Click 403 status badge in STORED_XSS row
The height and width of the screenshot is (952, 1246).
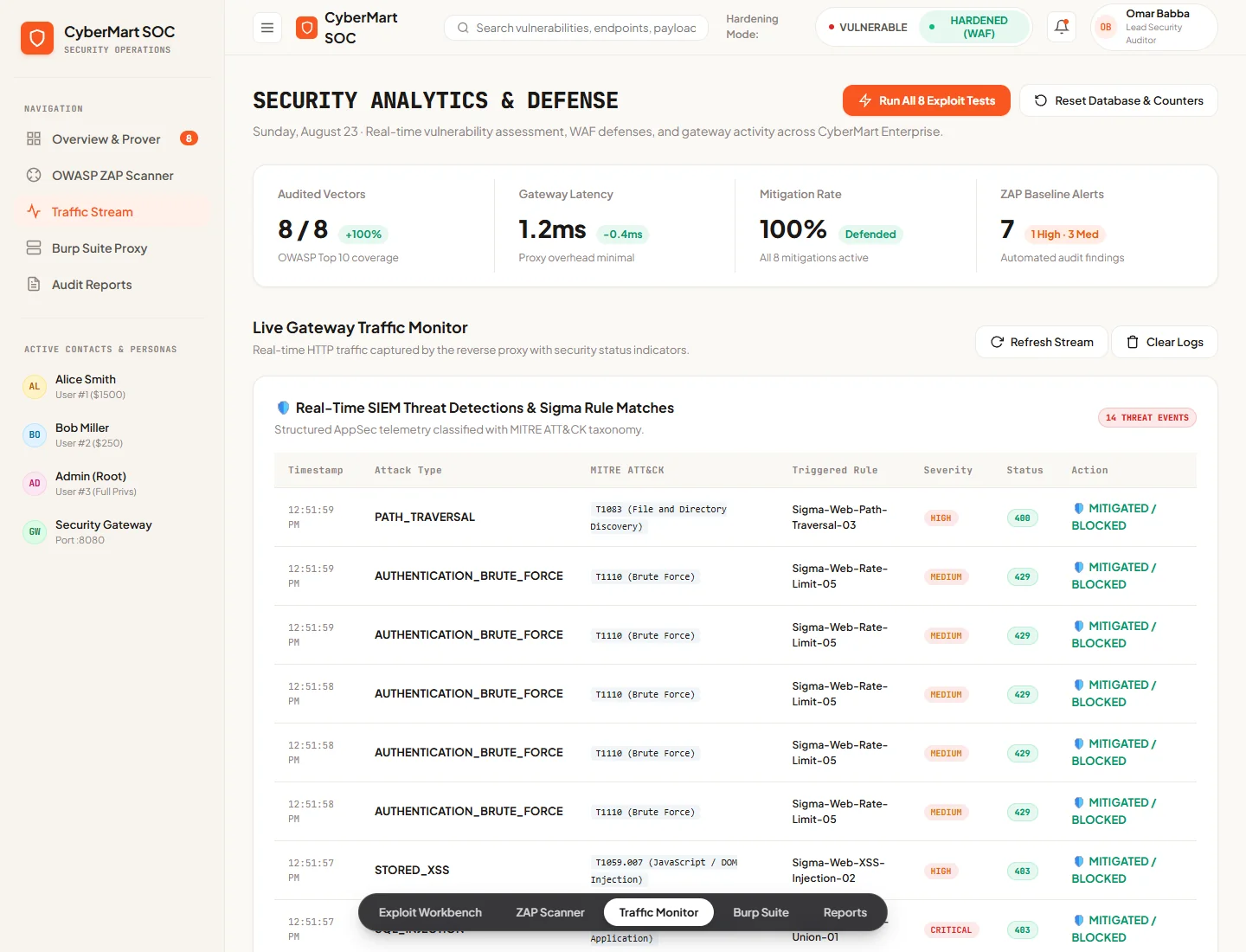[1022, 871]
